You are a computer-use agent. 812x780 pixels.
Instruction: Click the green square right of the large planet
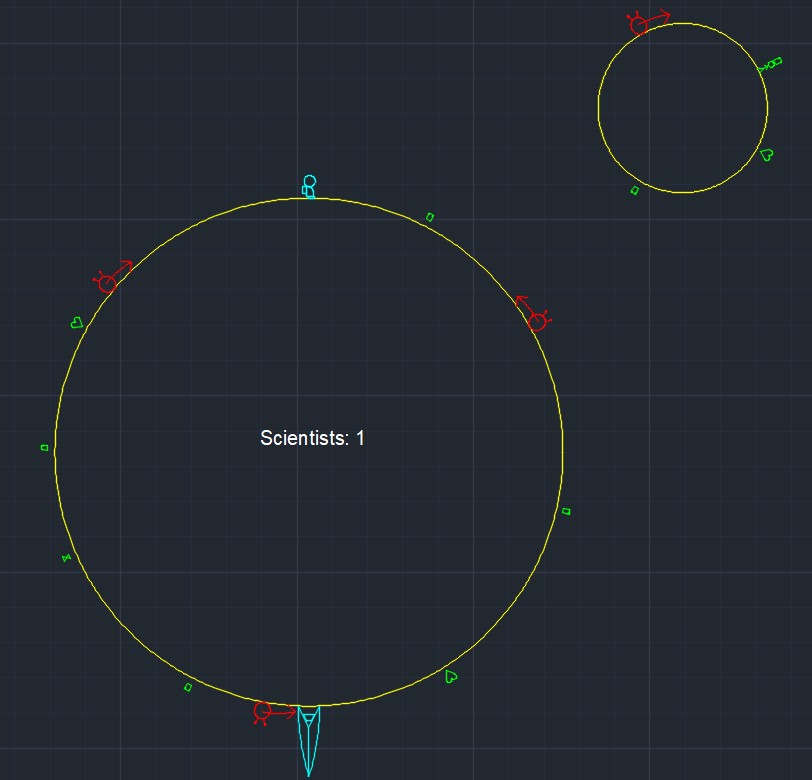(566, 511)
